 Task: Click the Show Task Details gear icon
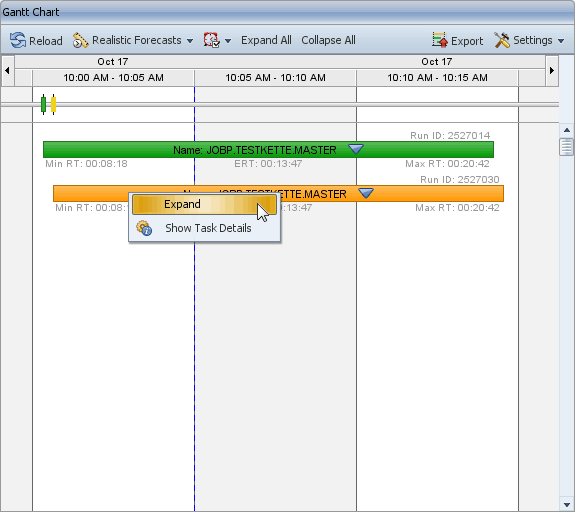[x=144, y=228]
